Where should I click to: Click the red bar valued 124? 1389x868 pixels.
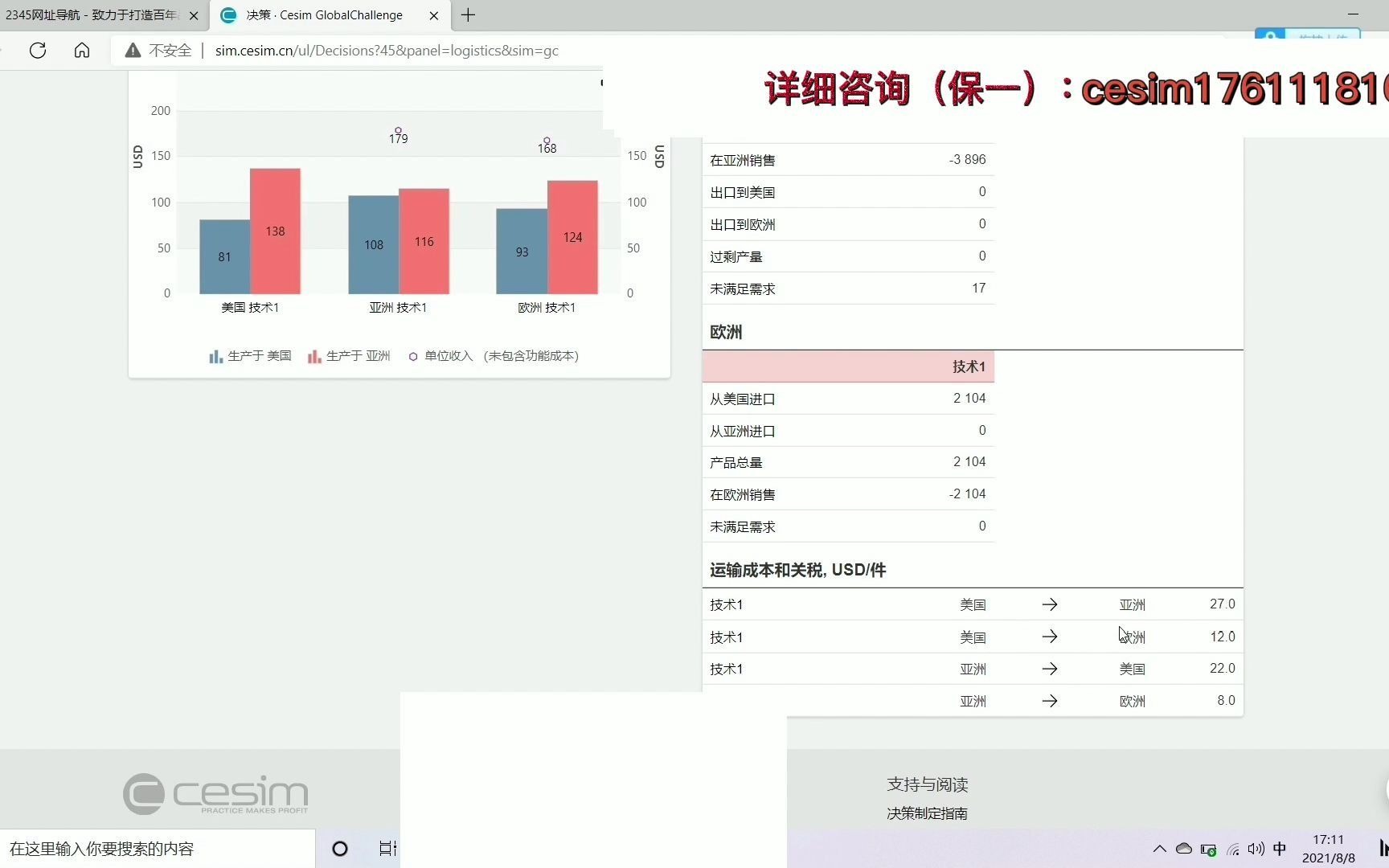[572, 237]
